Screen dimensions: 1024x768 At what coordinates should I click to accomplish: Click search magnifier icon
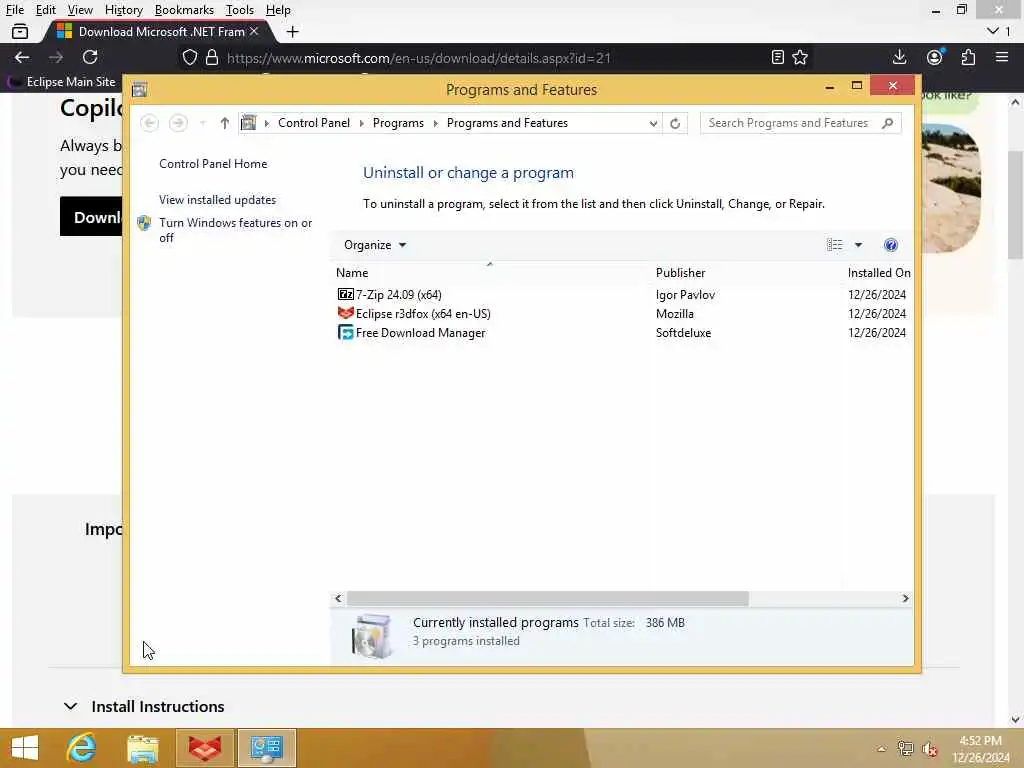[887, 123]
